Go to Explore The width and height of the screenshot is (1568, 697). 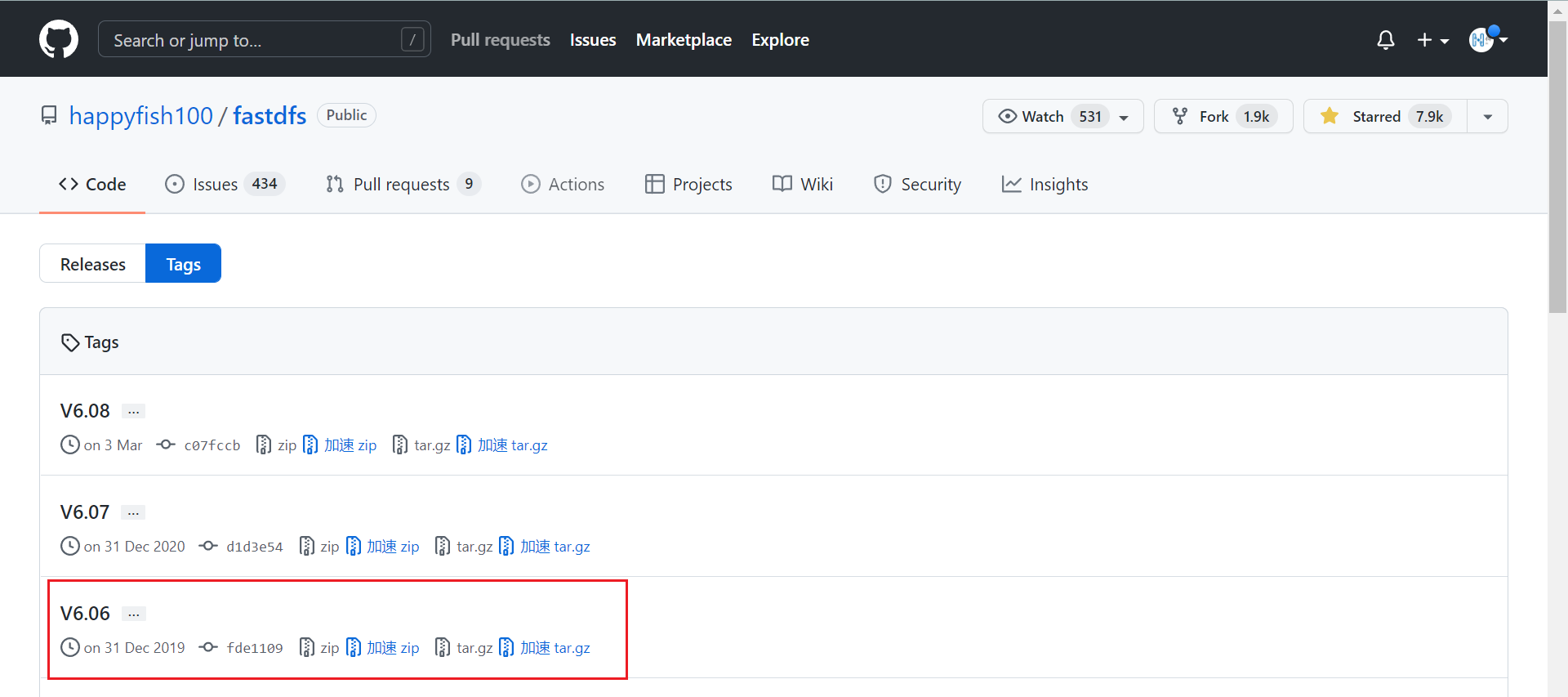tap(780, 40)
